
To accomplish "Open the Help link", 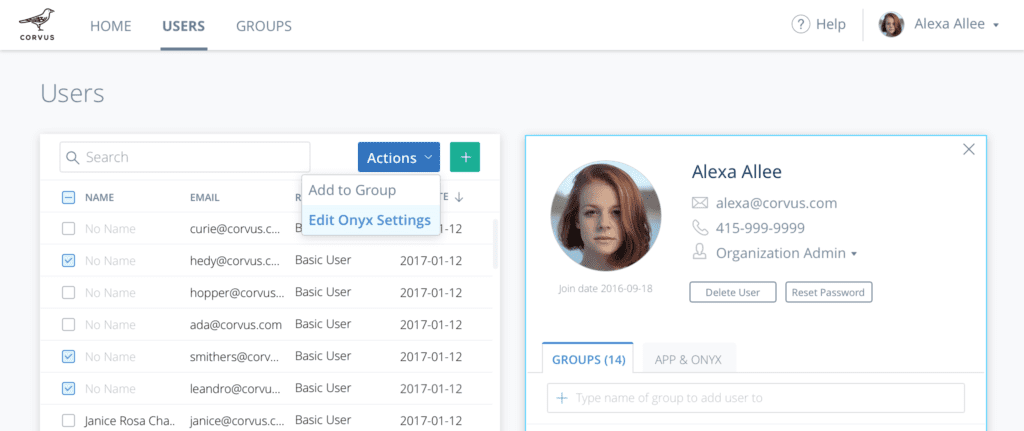I will (818, 25).
